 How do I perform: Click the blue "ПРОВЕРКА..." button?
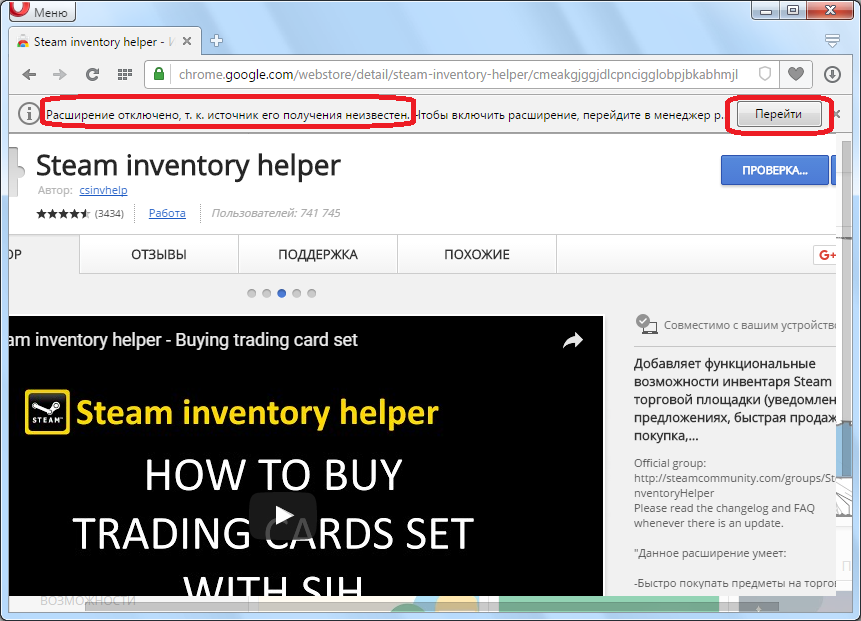[x=775, y=170]
